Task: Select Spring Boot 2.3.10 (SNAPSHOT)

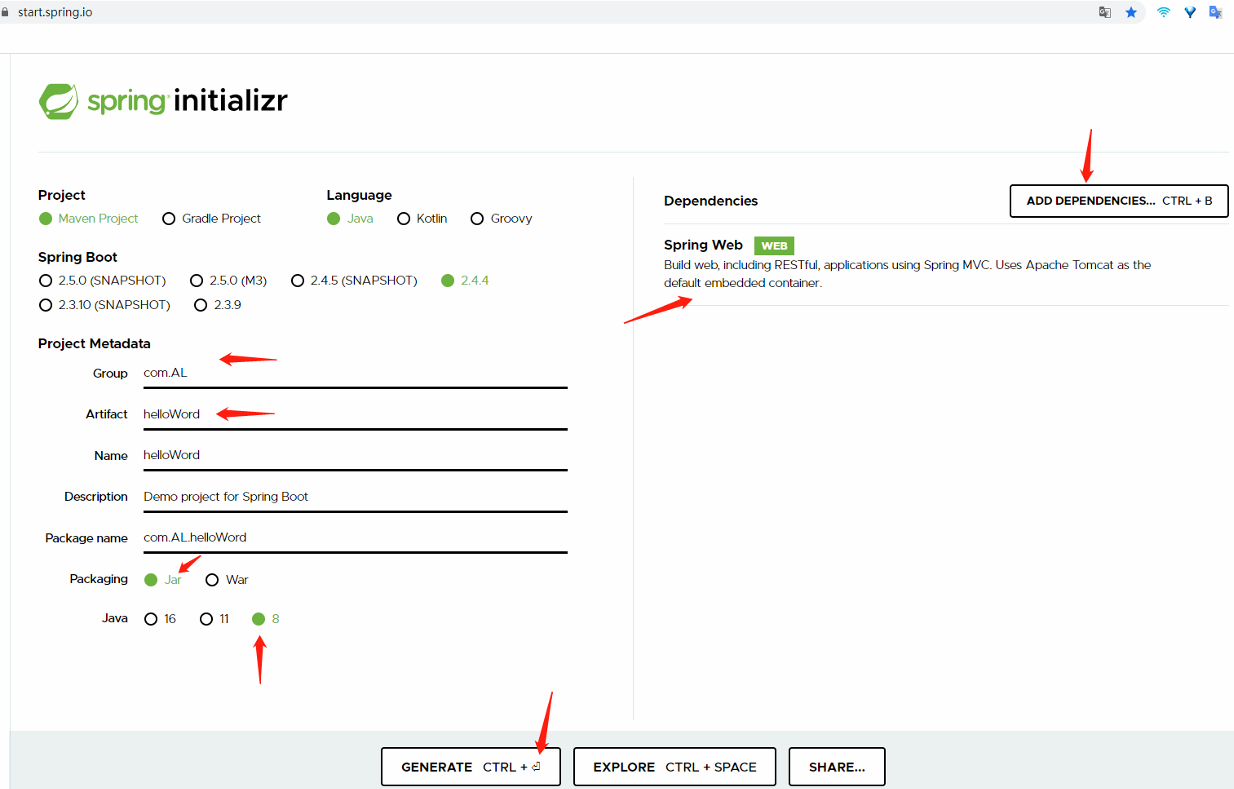Action: 104,304
